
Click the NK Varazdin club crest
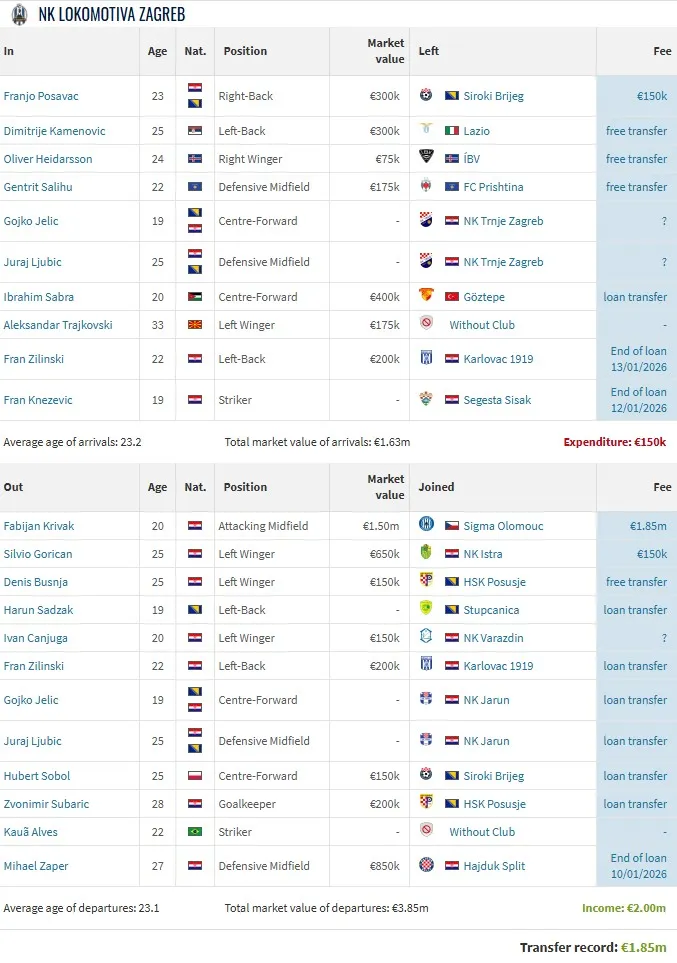pos(426,637)
